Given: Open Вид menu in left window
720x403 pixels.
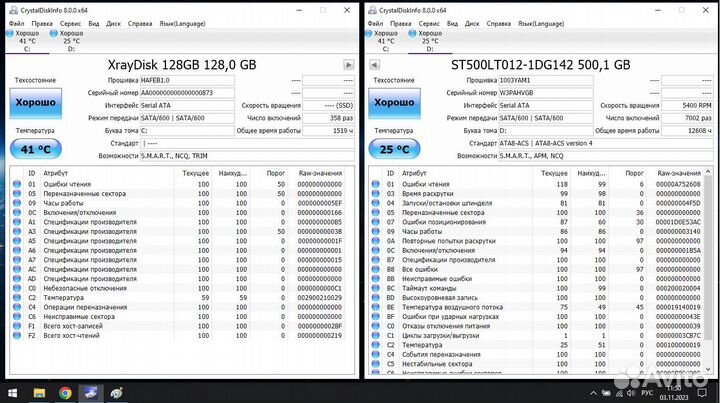Looking at the screenshot, I should point(94,23).
